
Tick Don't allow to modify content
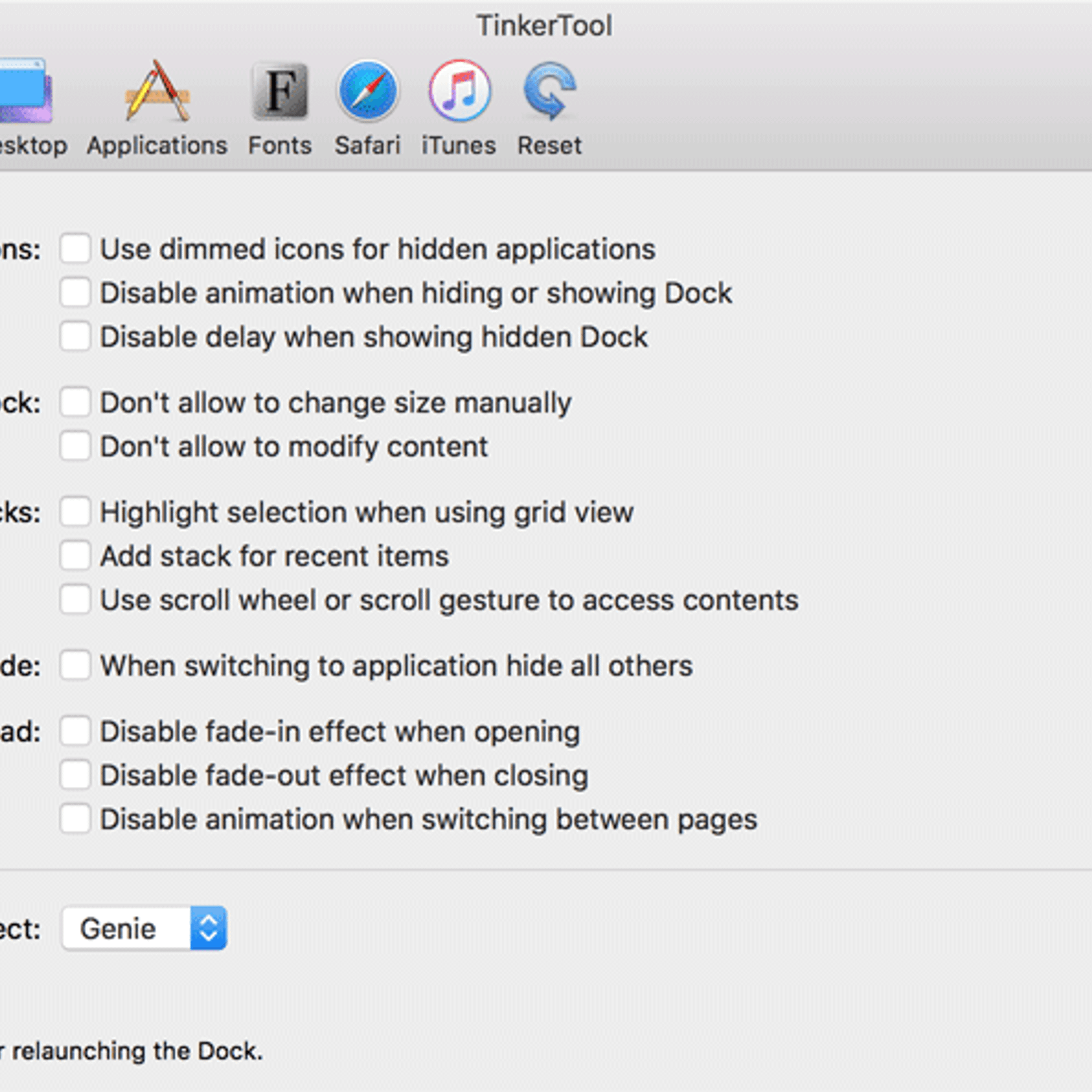click(x=75, y=446)
